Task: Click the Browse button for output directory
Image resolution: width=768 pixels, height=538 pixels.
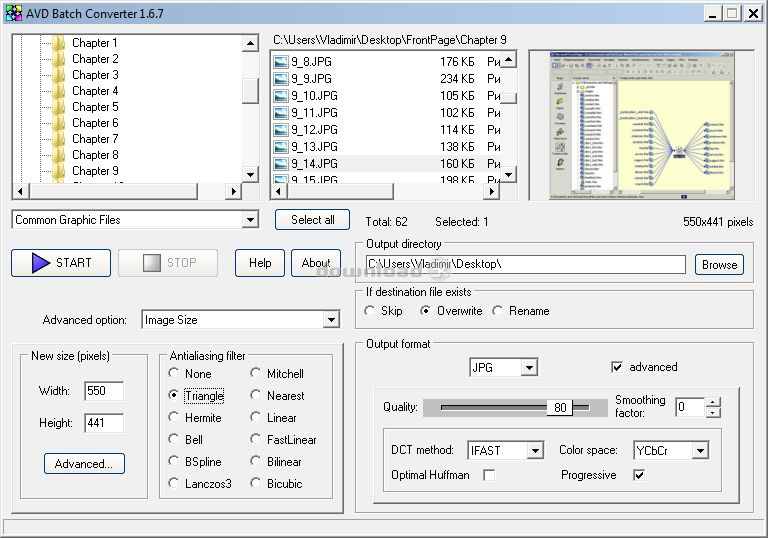Action: 719,265
